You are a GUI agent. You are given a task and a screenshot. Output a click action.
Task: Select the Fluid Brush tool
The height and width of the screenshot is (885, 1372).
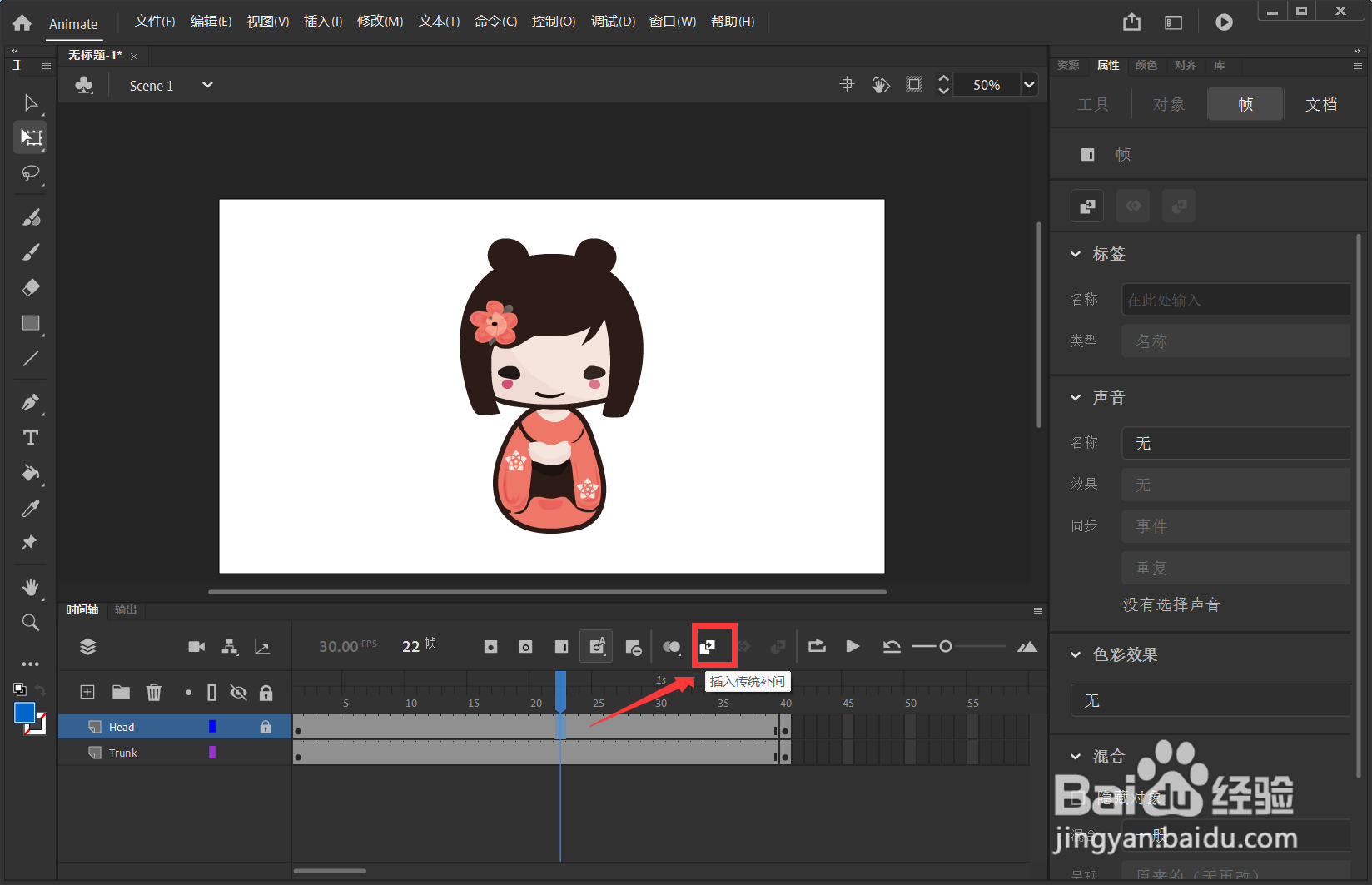tap(31, 217)
